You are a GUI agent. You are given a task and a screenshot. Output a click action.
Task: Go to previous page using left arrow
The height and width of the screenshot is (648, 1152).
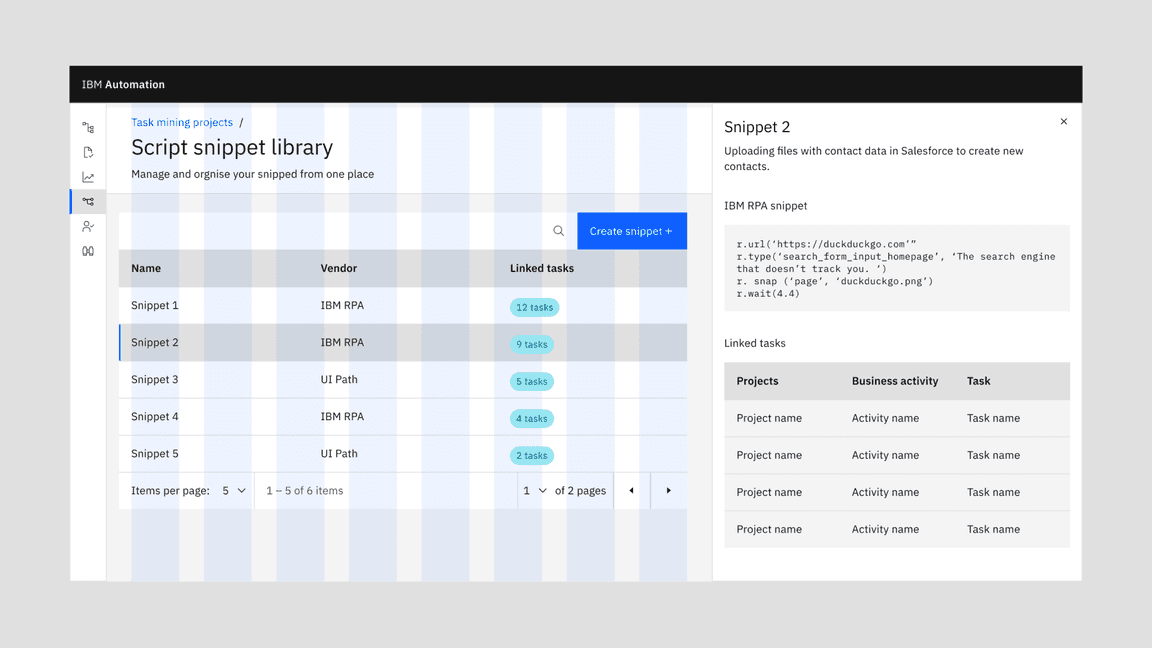631,491
